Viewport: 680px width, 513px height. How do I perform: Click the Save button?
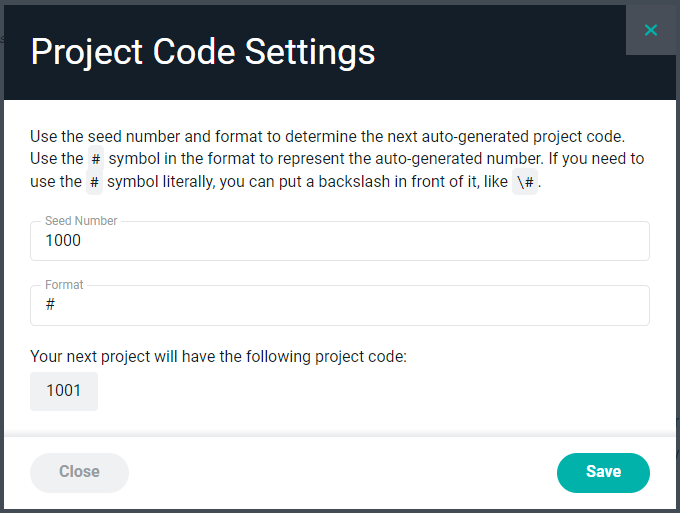[x=603, y=473]
